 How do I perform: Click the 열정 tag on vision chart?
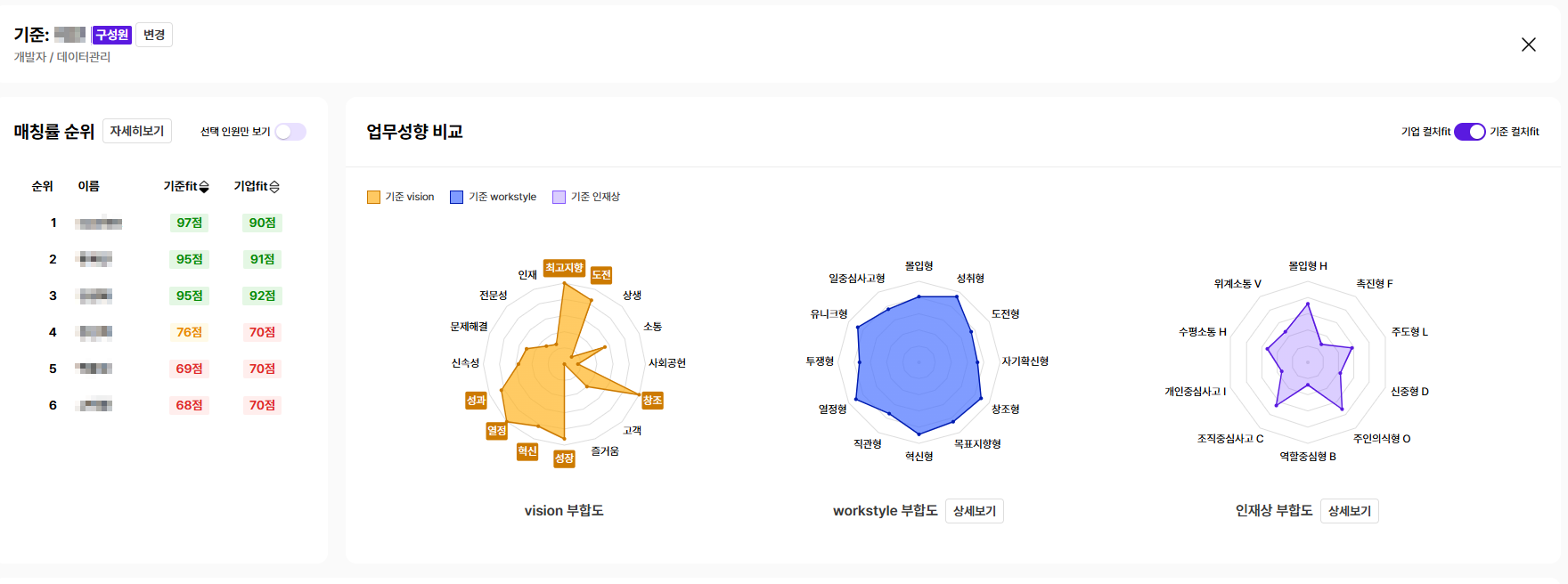[496, 431]
